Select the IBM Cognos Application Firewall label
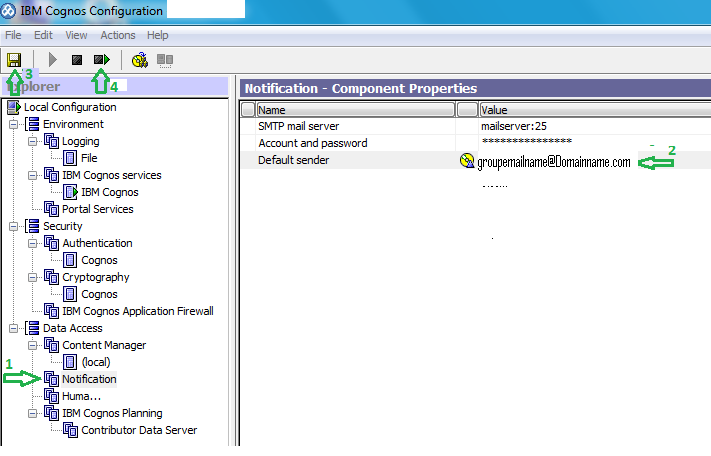 (x=138, y=311)
